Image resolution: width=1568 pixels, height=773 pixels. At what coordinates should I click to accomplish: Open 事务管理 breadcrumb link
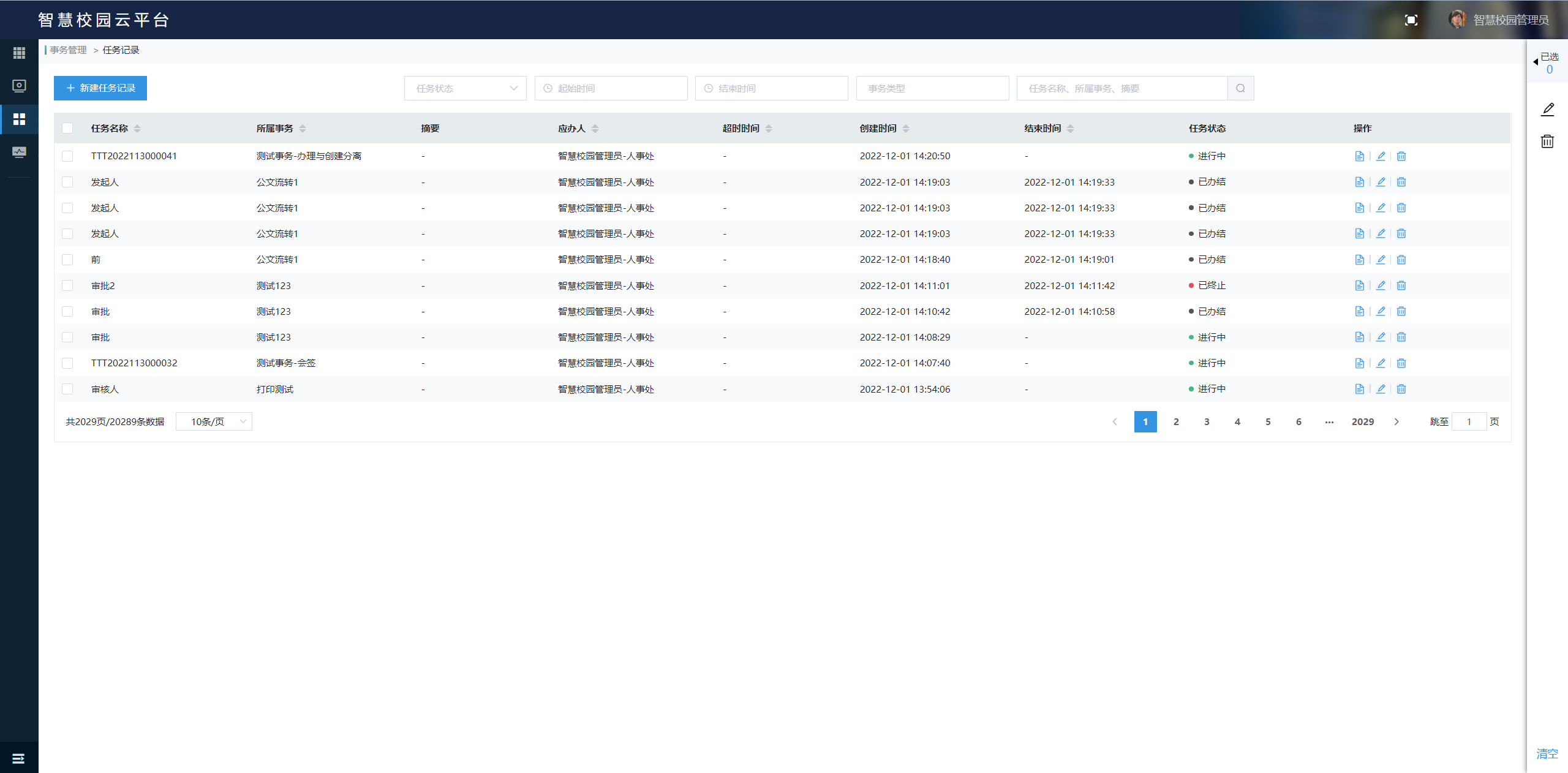point(69,50)
